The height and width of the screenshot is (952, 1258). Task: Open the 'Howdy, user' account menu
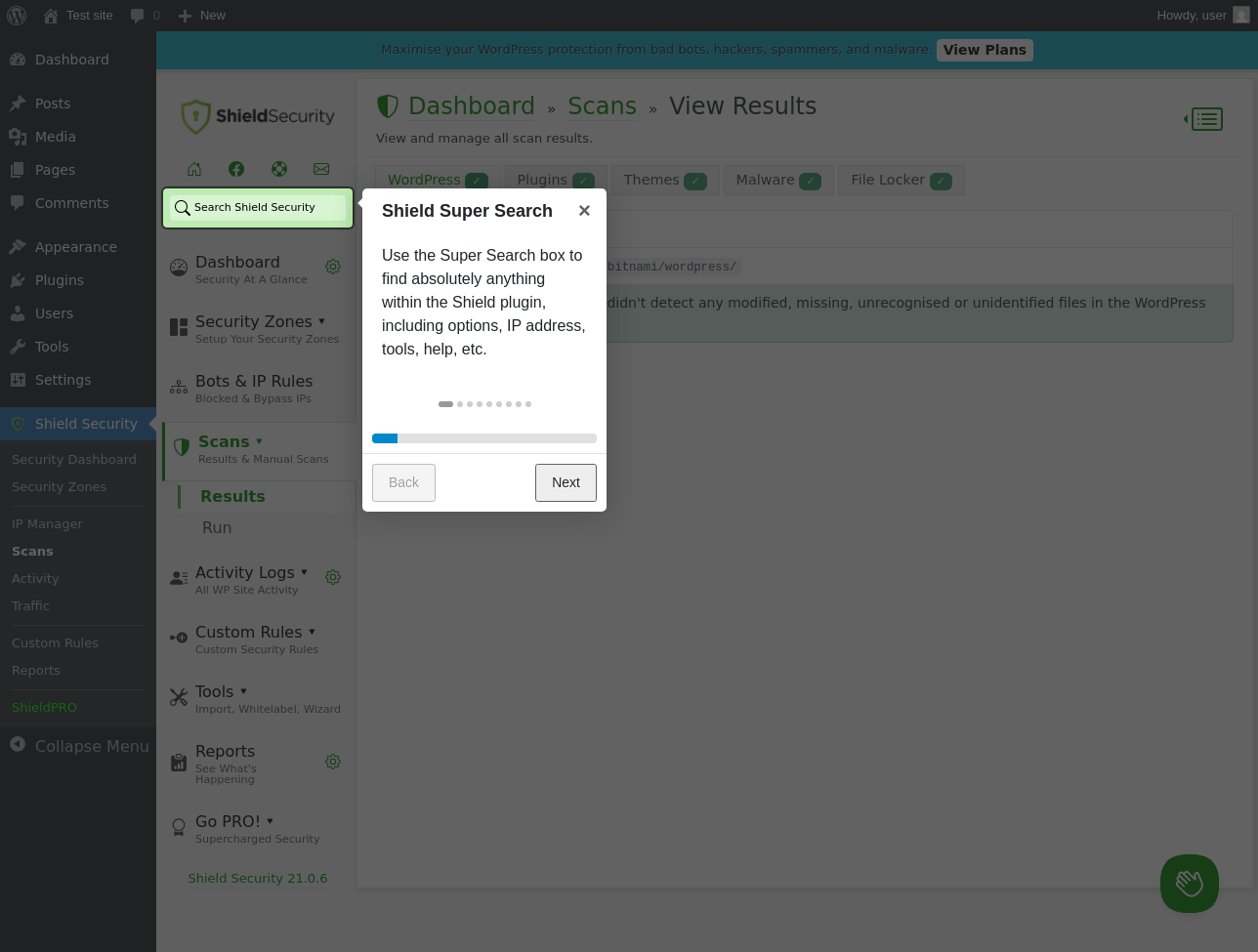[1202, 16]
